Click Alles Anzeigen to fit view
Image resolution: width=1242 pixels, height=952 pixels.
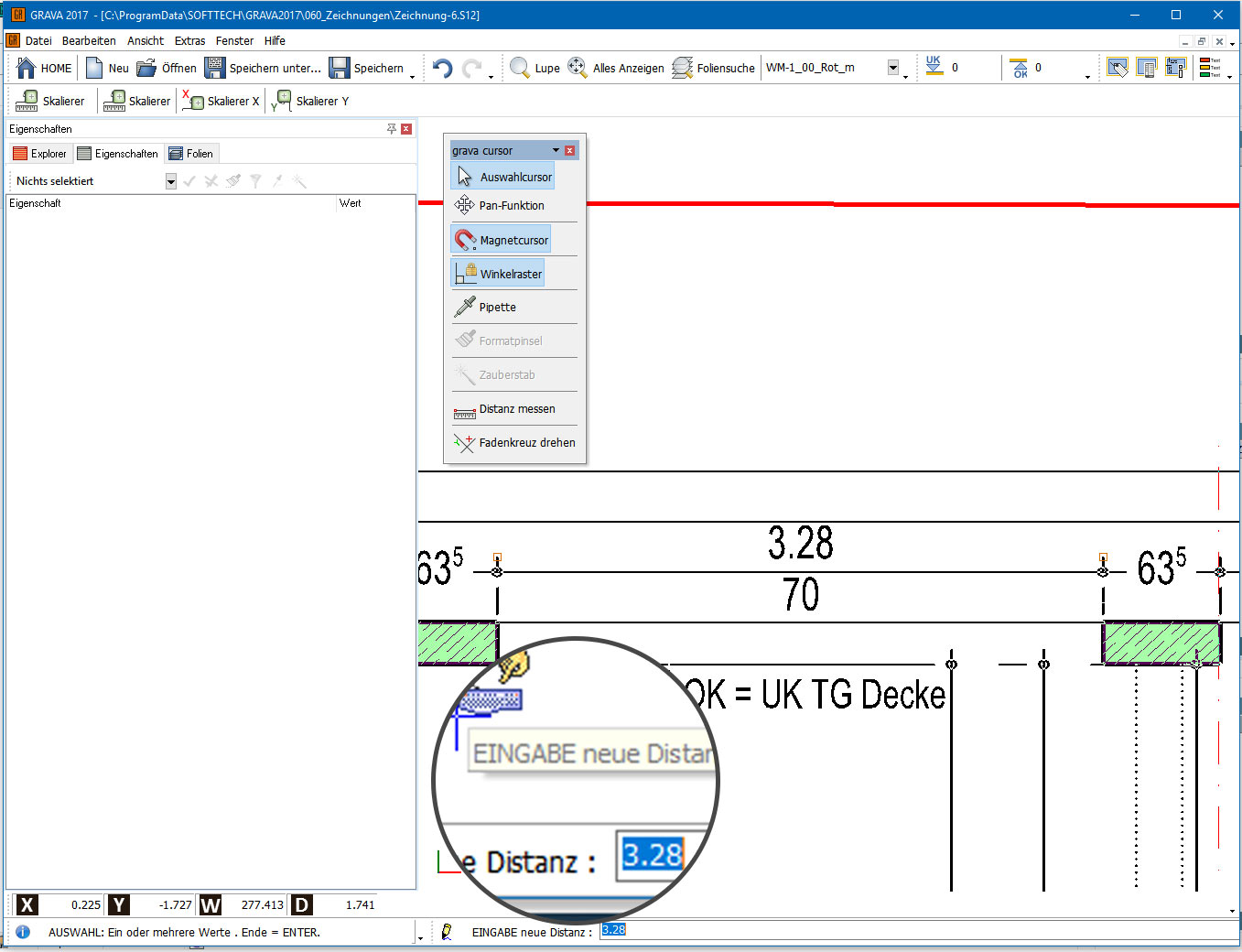(x=616, y=68)
